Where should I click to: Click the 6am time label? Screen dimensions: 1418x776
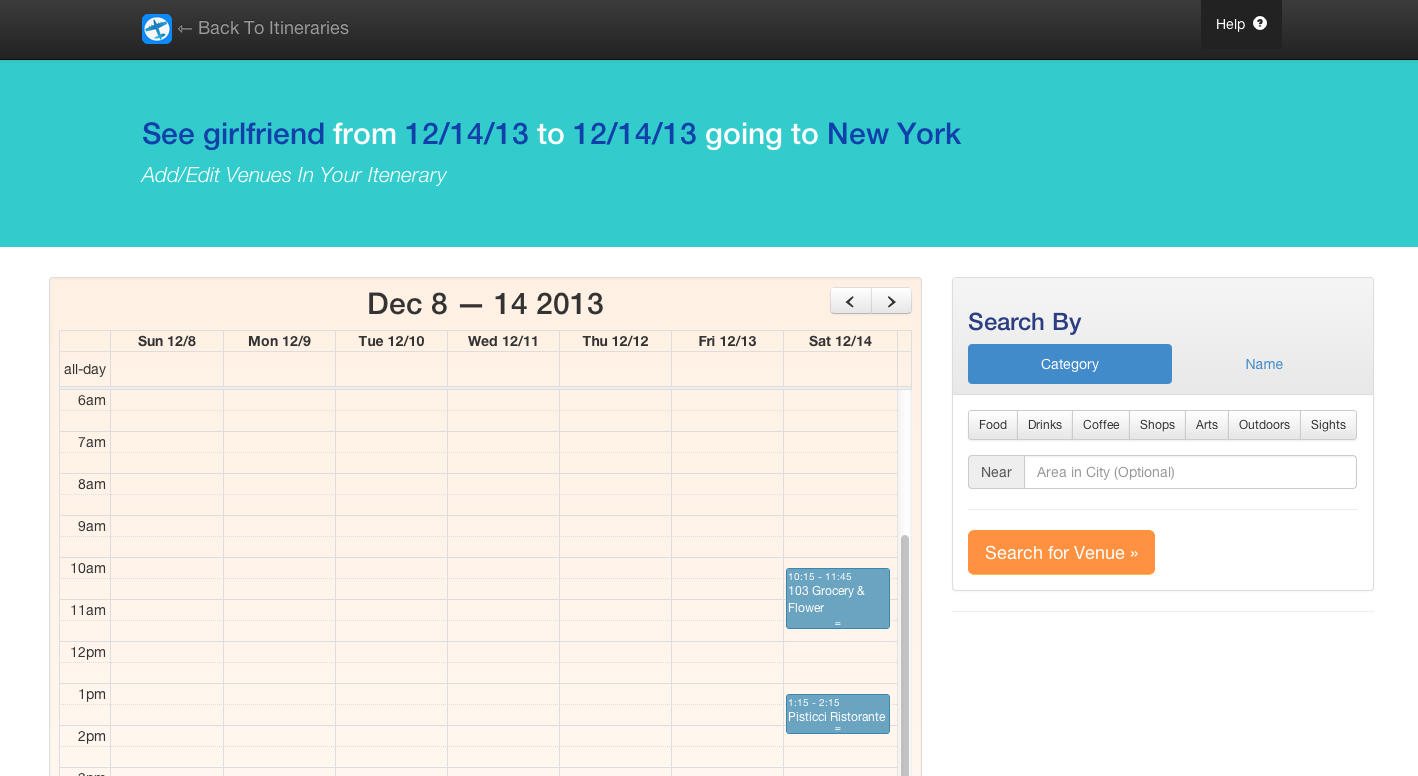(x=92, y=400)
